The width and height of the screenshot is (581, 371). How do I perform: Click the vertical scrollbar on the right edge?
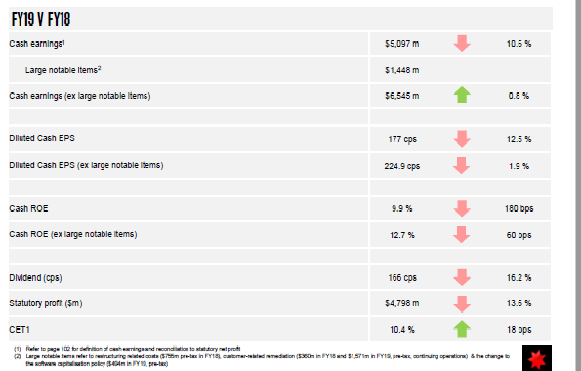pos(577,185)
